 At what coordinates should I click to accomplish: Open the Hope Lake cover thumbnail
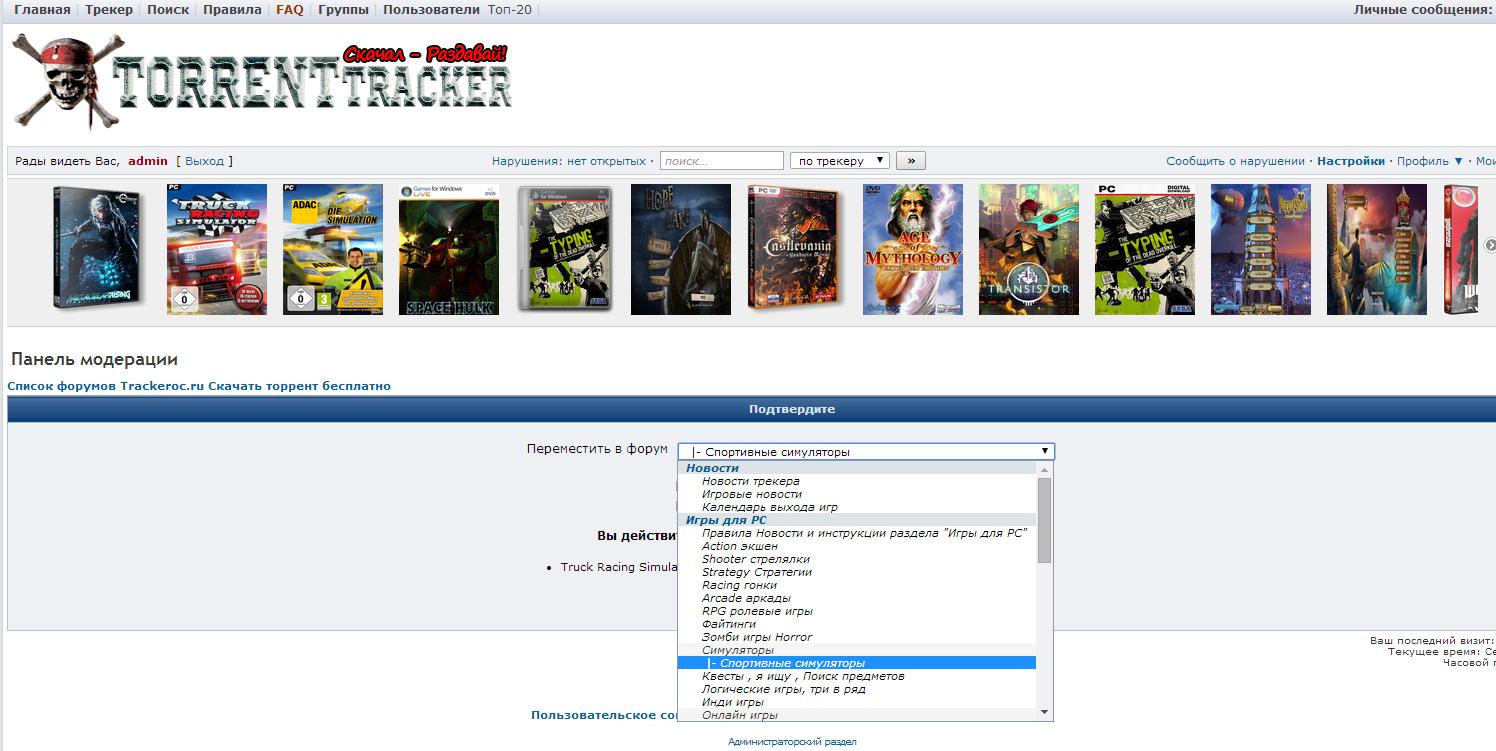[681, 249]
